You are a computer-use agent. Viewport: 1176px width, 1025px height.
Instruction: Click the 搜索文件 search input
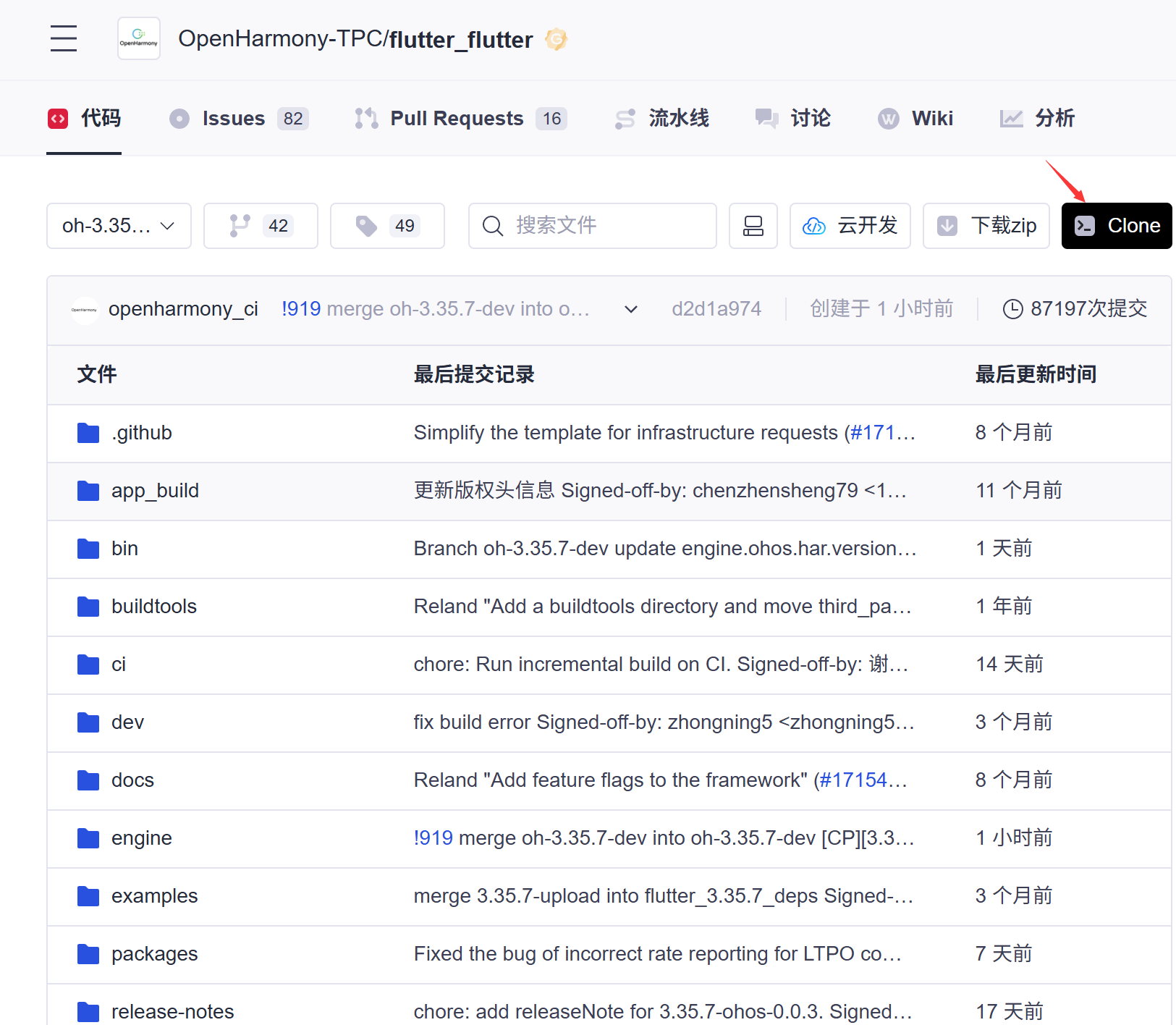click(592, 226)
